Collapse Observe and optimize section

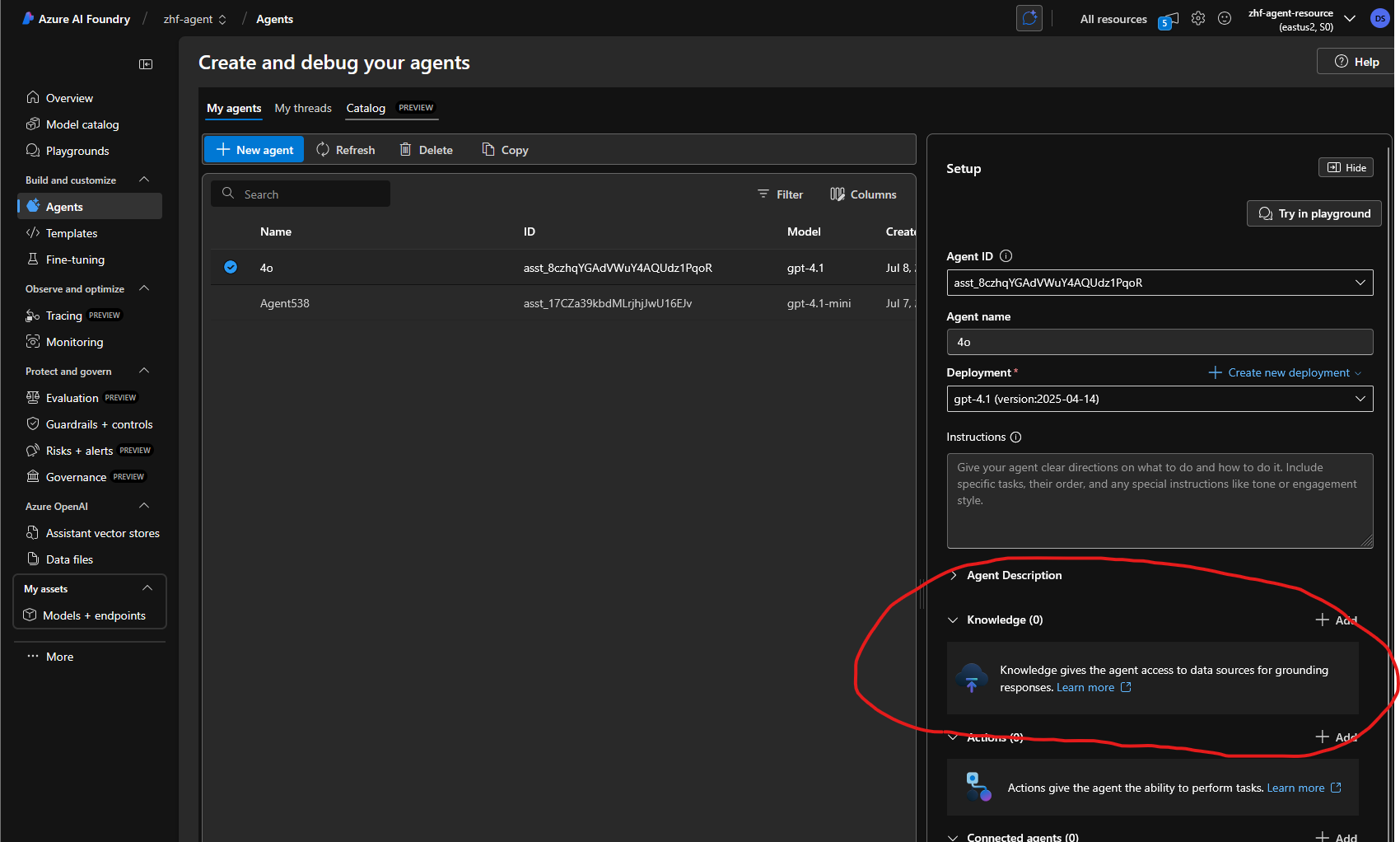click(x=144, y=288)
